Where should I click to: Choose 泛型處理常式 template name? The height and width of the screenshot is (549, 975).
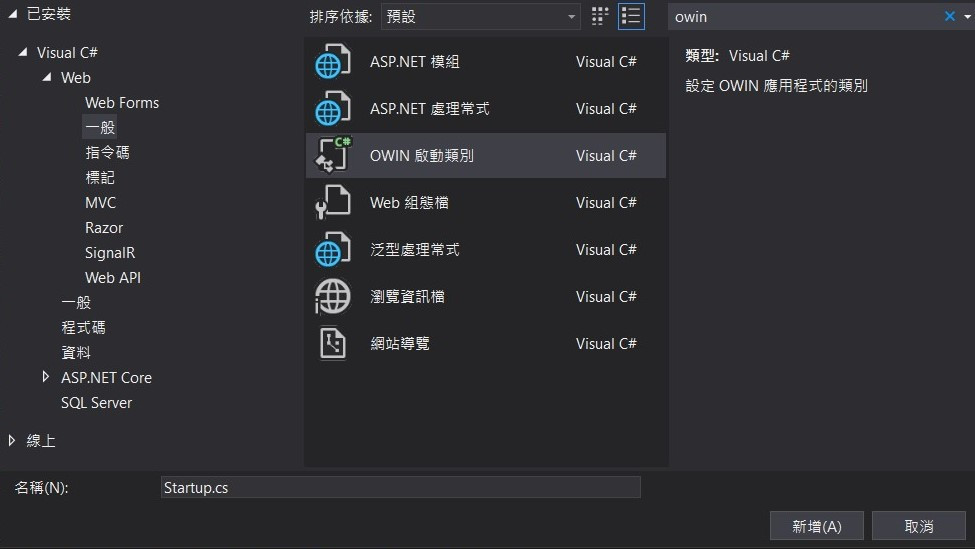(415, 249)
